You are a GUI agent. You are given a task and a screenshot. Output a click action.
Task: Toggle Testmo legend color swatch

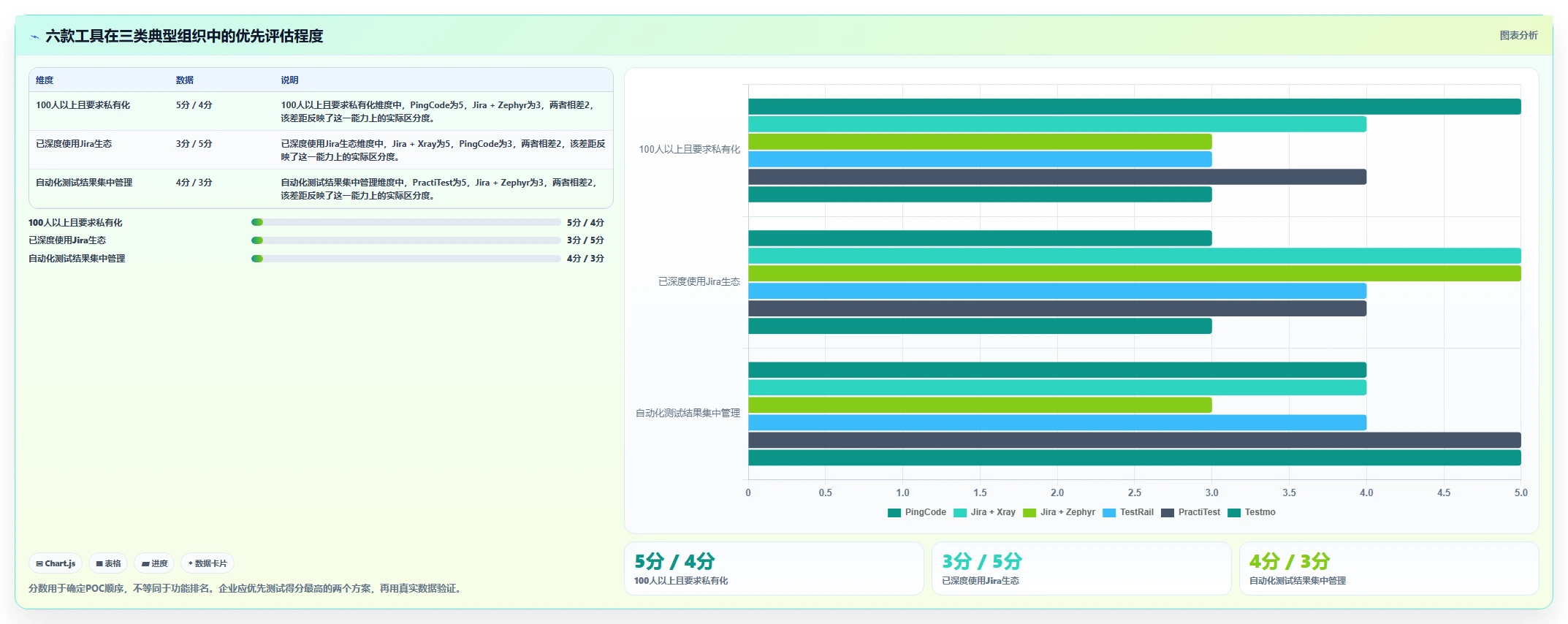pyautogui.click(x=1234, y=512)
